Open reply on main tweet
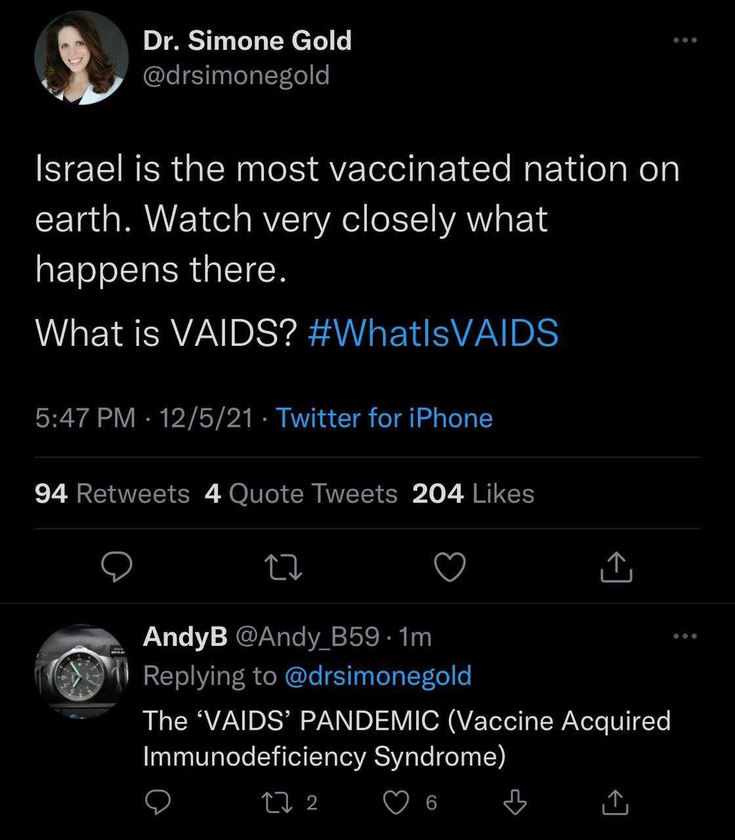Image resolution: width=735 pixels, height=840 pixels. click(x=117, y=567)
